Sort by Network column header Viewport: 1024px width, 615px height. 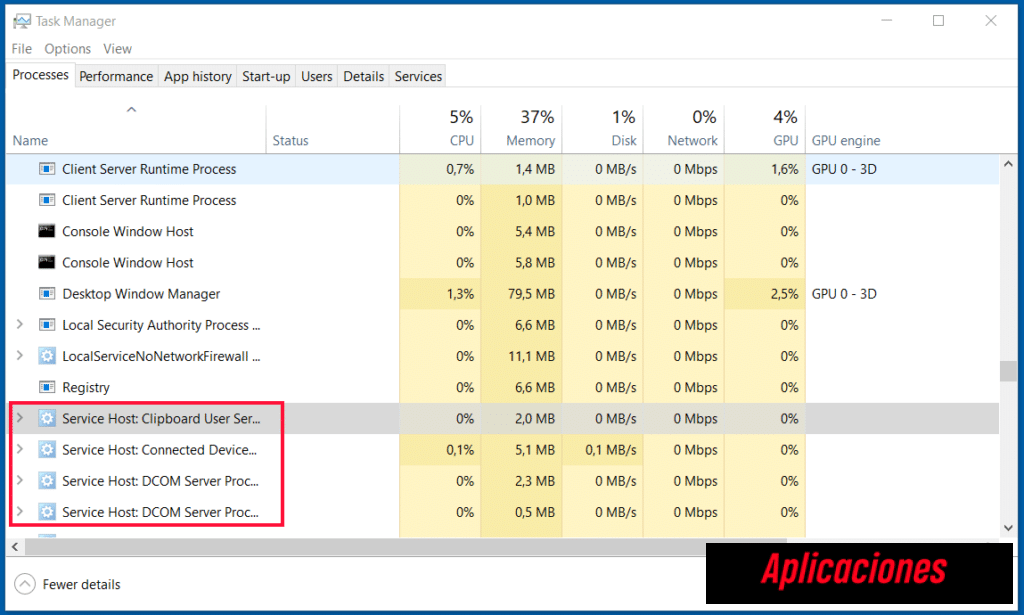pos(683,129)
